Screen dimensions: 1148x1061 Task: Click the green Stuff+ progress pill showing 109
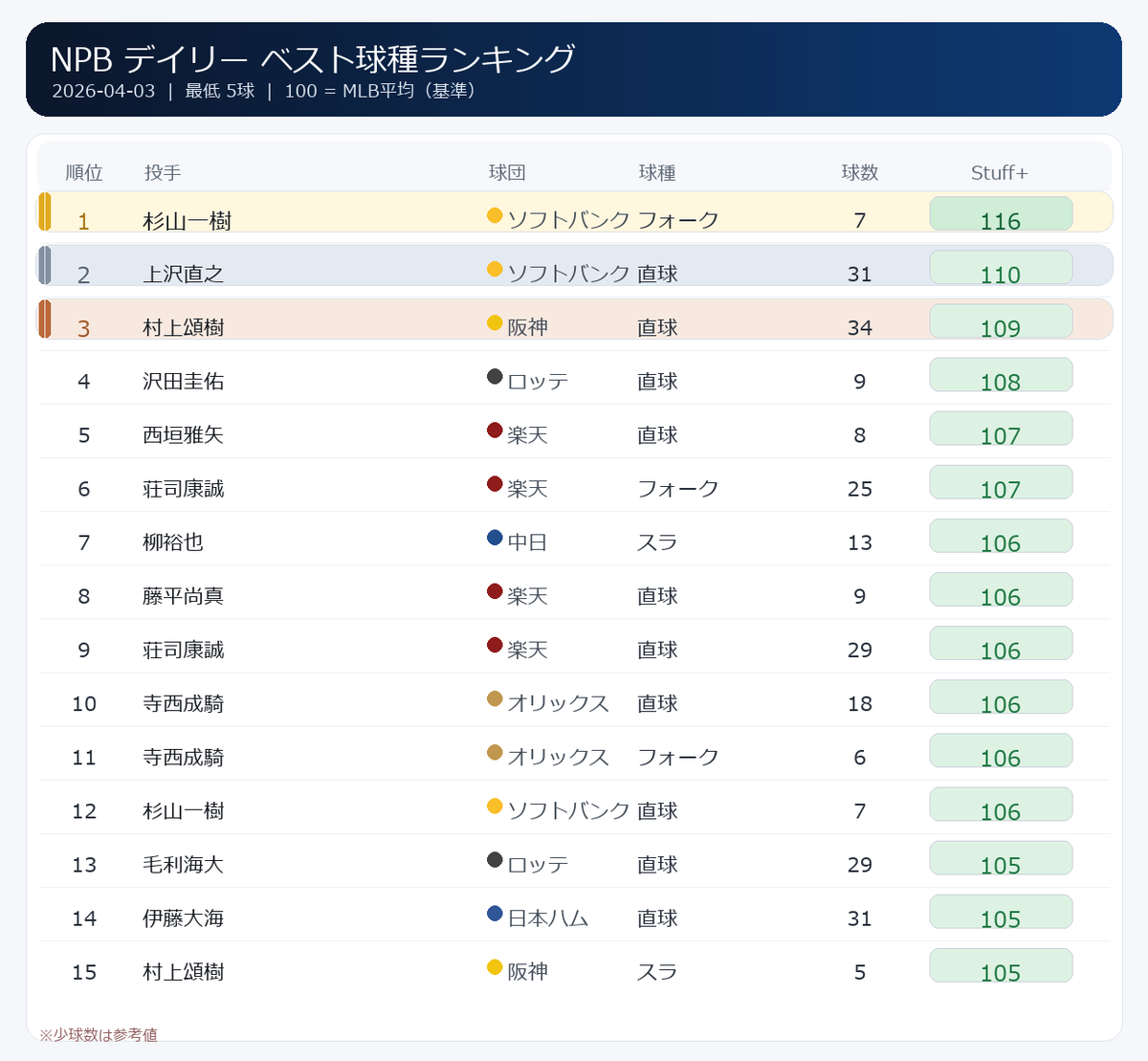pyautogui.click(x=1001, y=323)
